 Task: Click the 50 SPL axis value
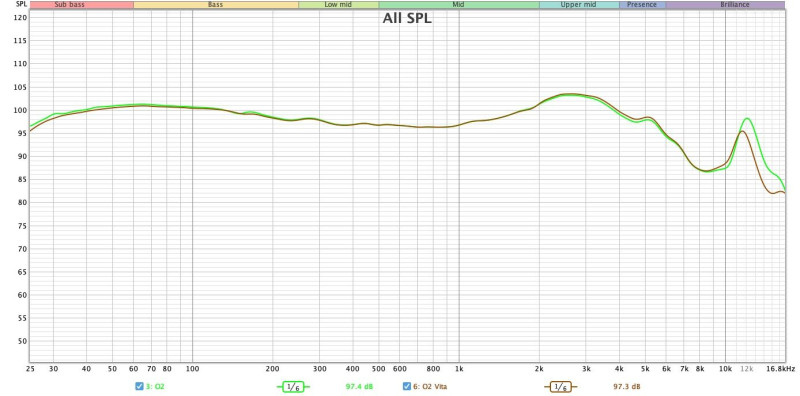[x=23, y=341]
